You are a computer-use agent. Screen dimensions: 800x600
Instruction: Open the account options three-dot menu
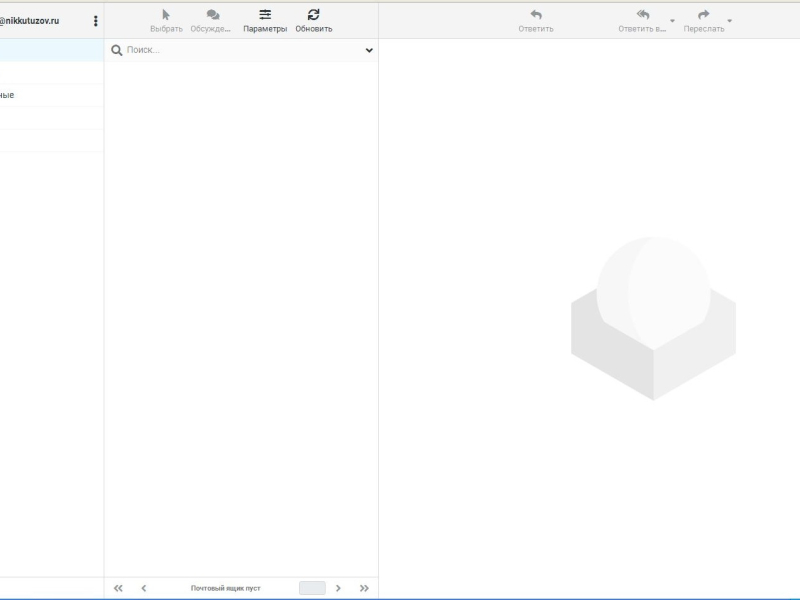(95, 21)
